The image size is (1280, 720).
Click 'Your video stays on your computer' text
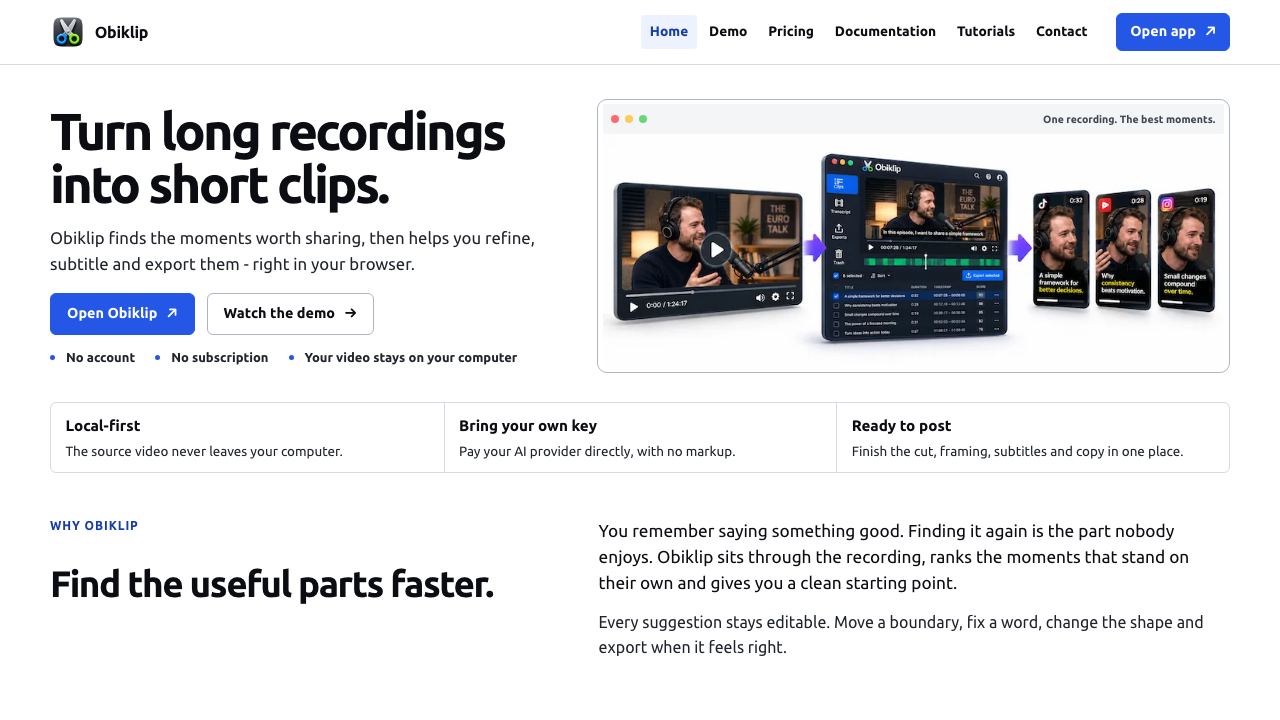click(x=411, y=358)
